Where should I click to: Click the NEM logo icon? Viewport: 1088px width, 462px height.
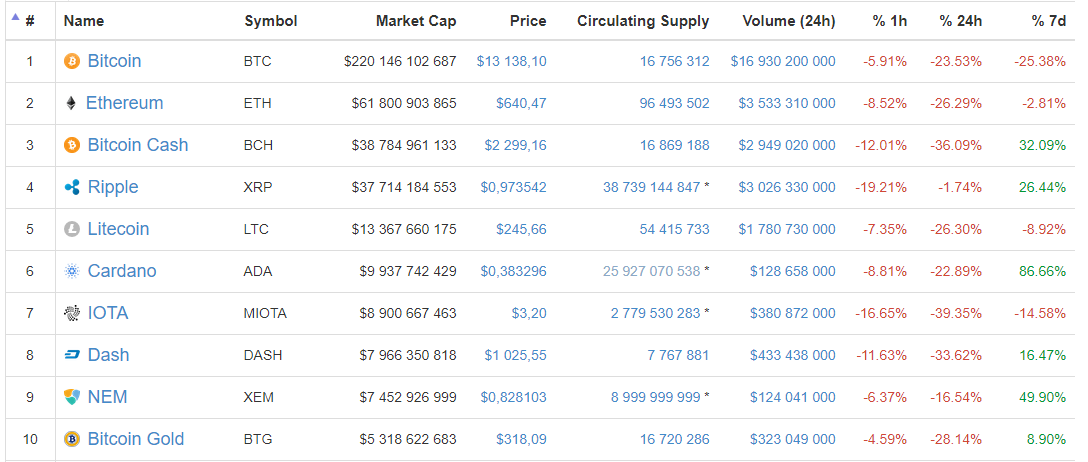click(72, 397)
